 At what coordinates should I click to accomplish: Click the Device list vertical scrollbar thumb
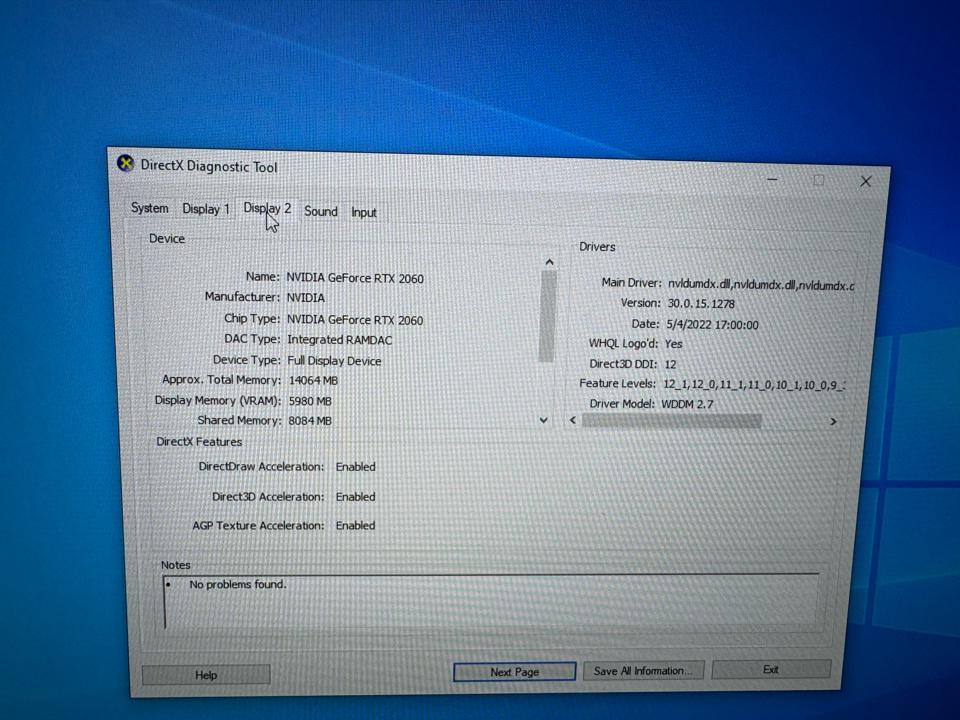(547, 316)
